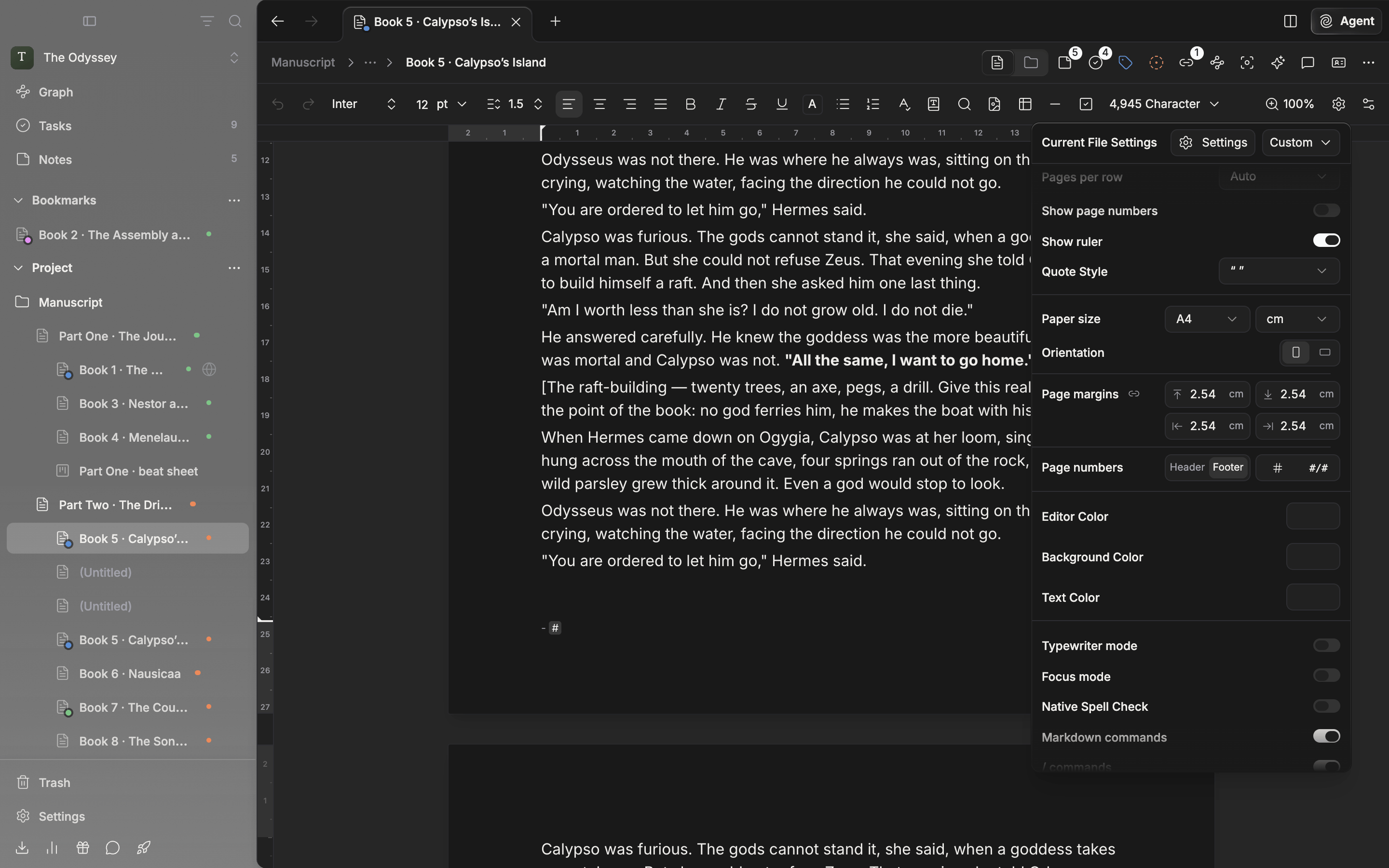Select center text alignment
Viewport: 1389px width, 868px height.
[x=599, y=104]
